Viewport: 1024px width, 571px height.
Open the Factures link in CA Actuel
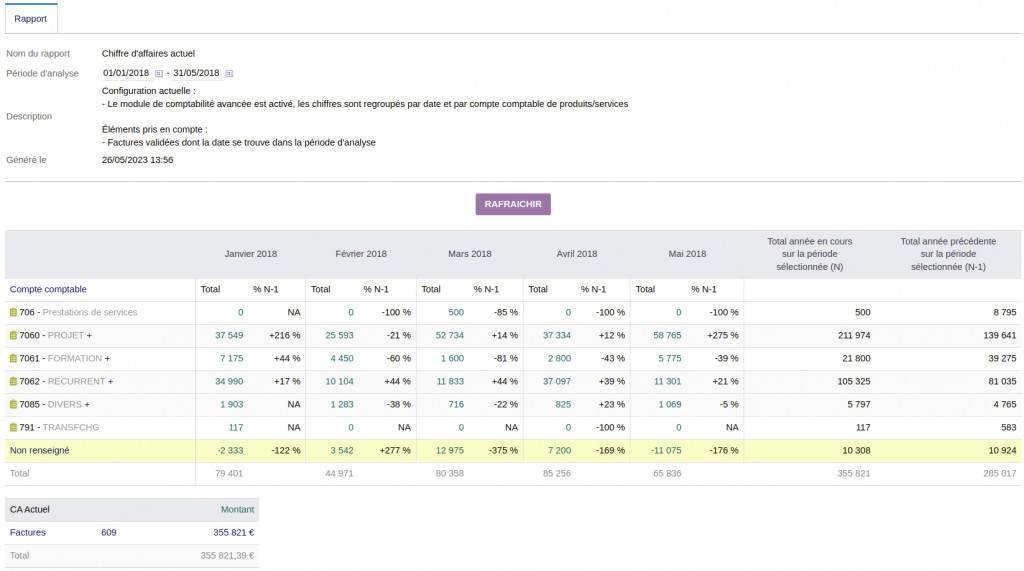[27, 532]
